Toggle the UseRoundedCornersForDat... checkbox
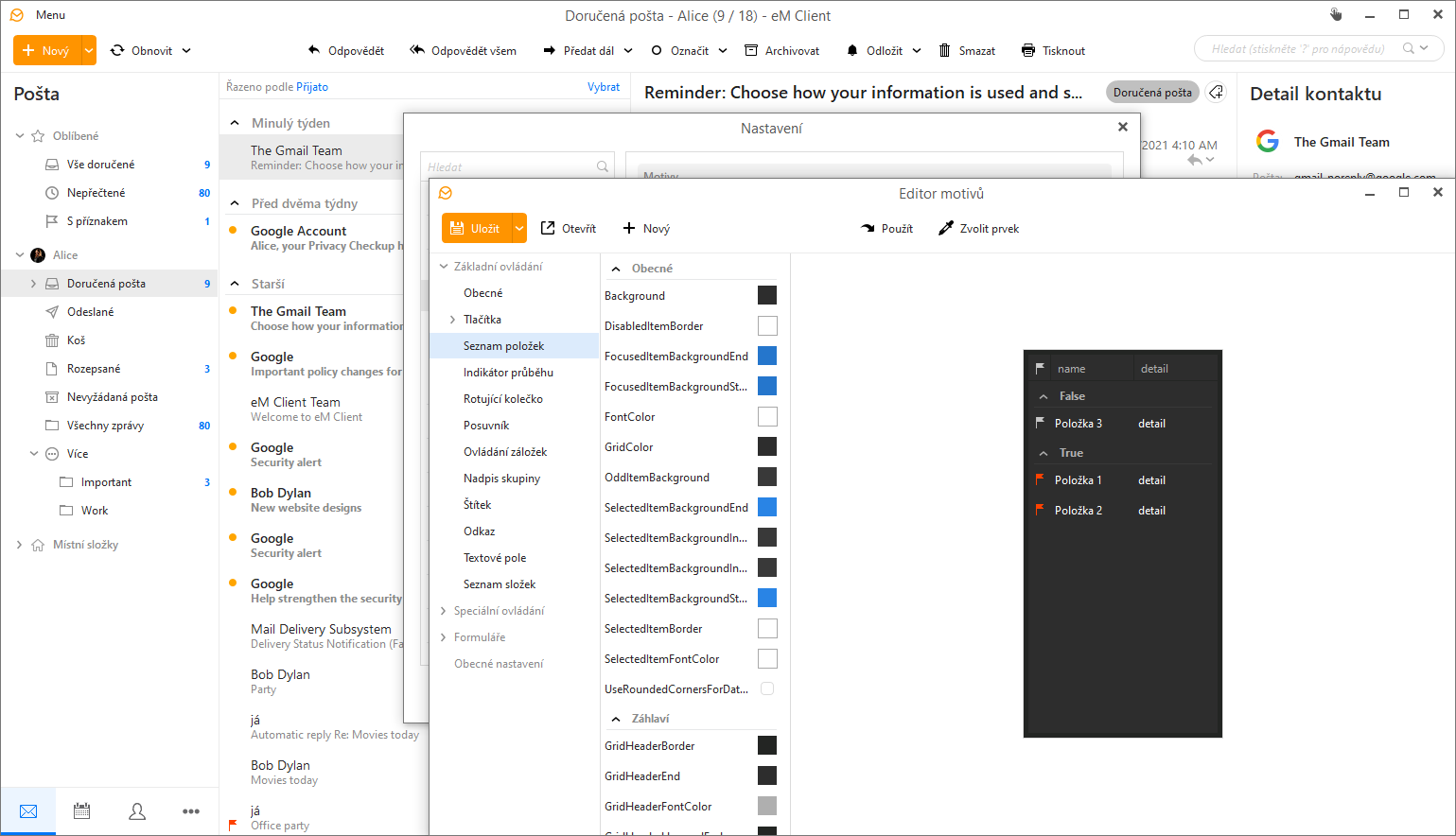The width and height of the screenshot is (1456, 836). point(767,688)
